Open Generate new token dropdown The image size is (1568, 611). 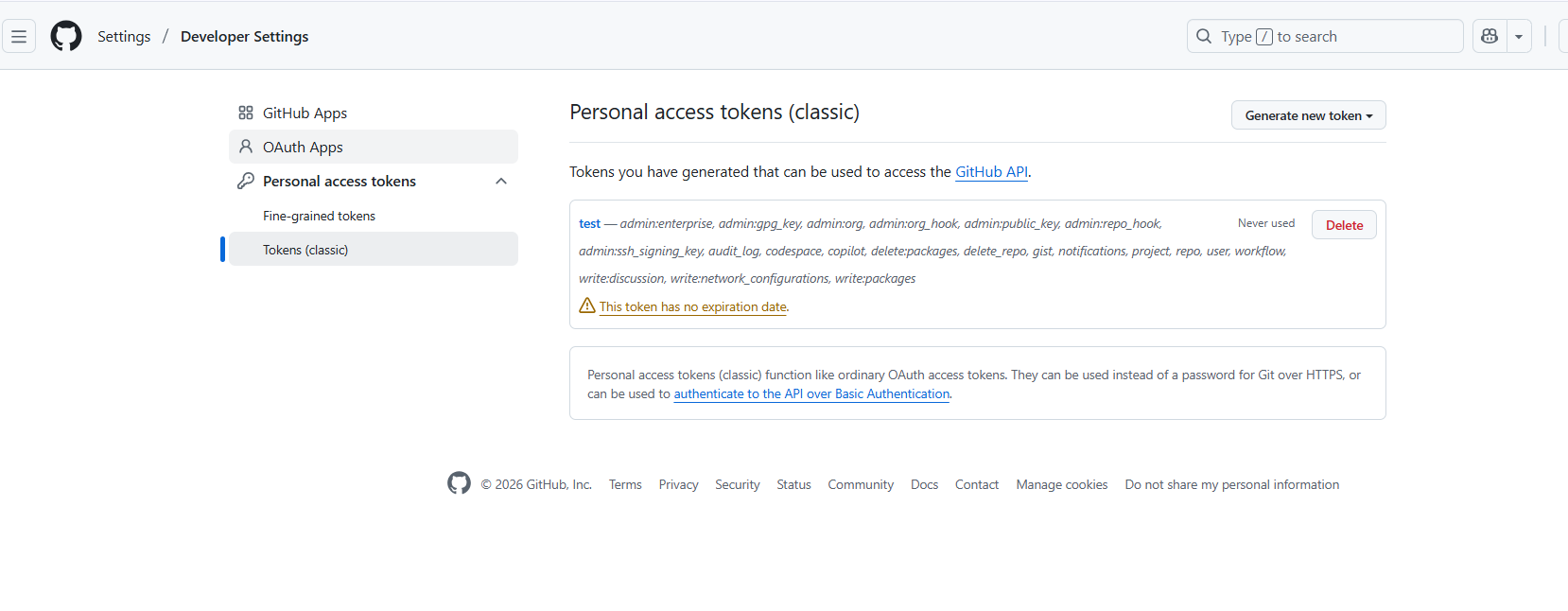coord(1309,115)
